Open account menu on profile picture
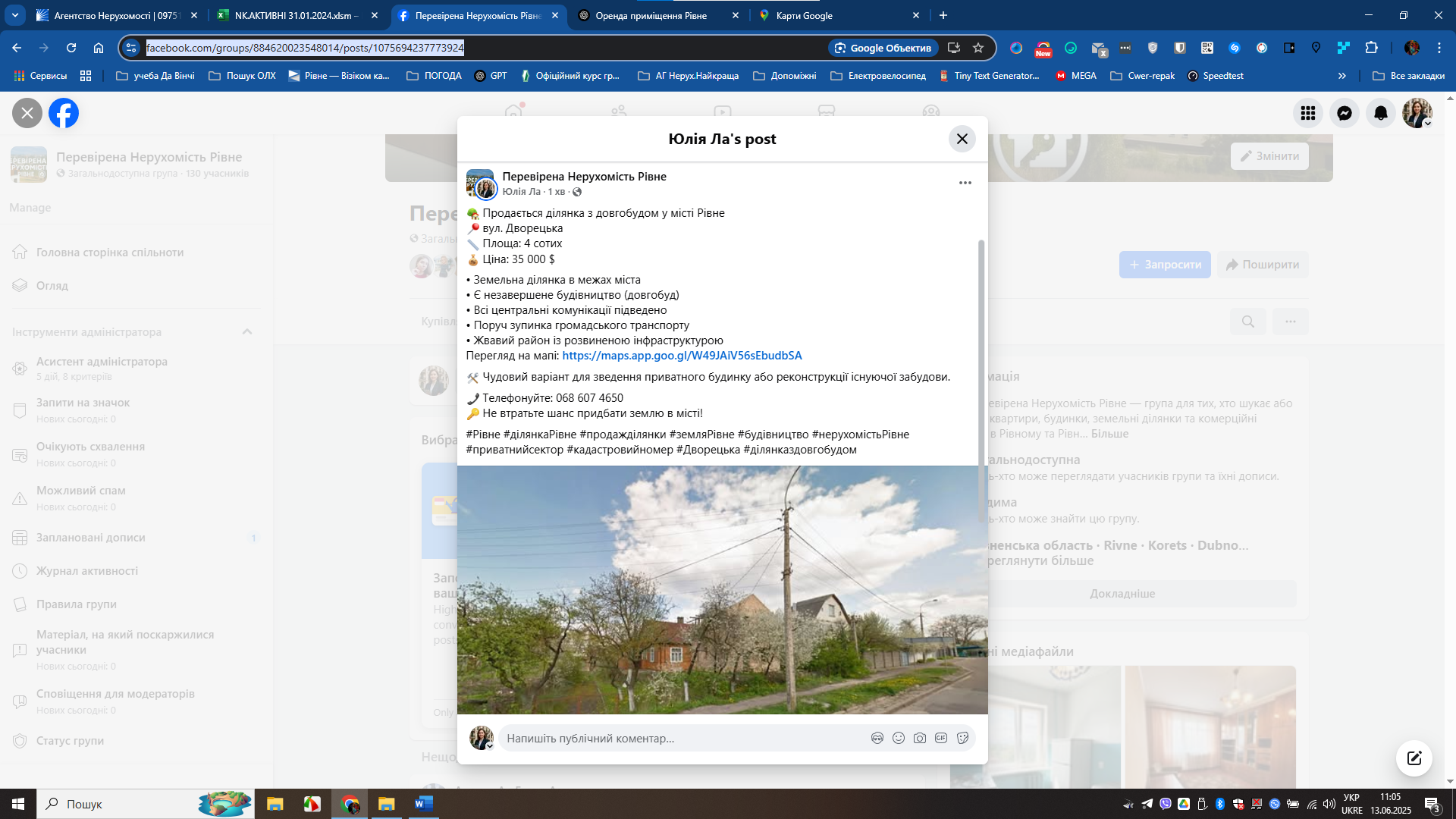 [x=1417, y=113]
